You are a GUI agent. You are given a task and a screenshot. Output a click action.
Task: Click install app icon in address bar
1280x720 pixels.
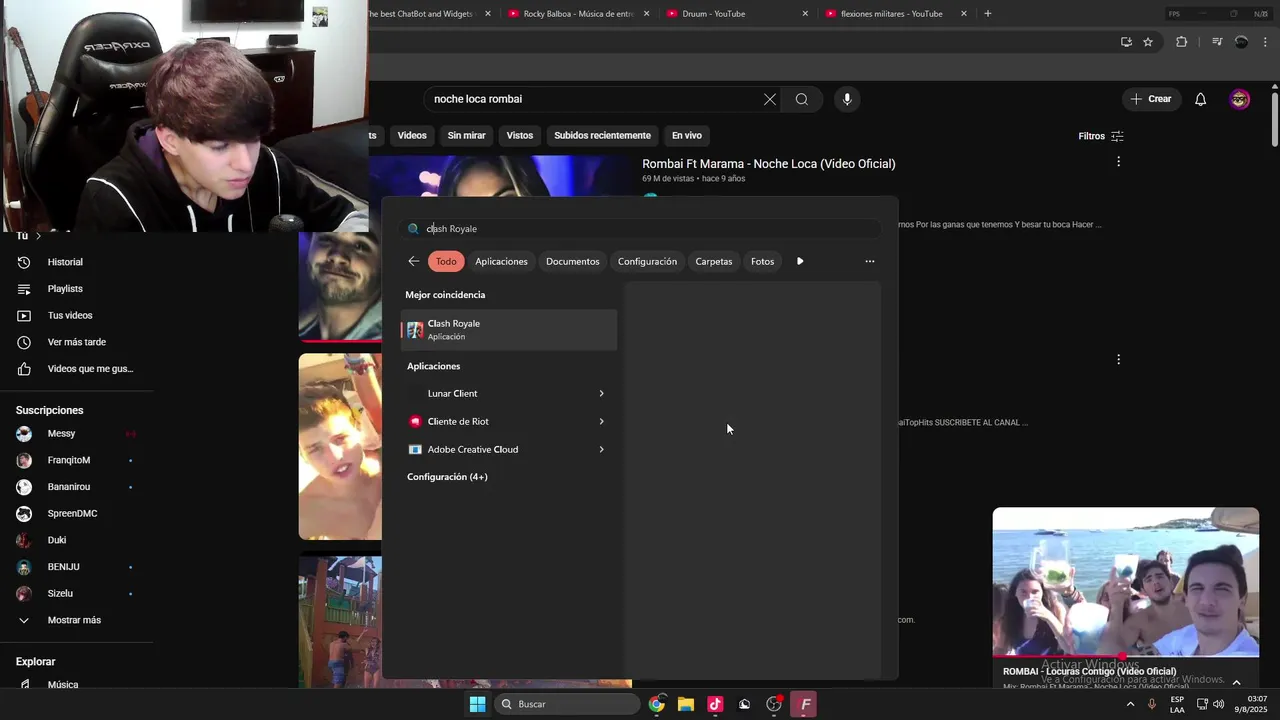pos(1126,42)
